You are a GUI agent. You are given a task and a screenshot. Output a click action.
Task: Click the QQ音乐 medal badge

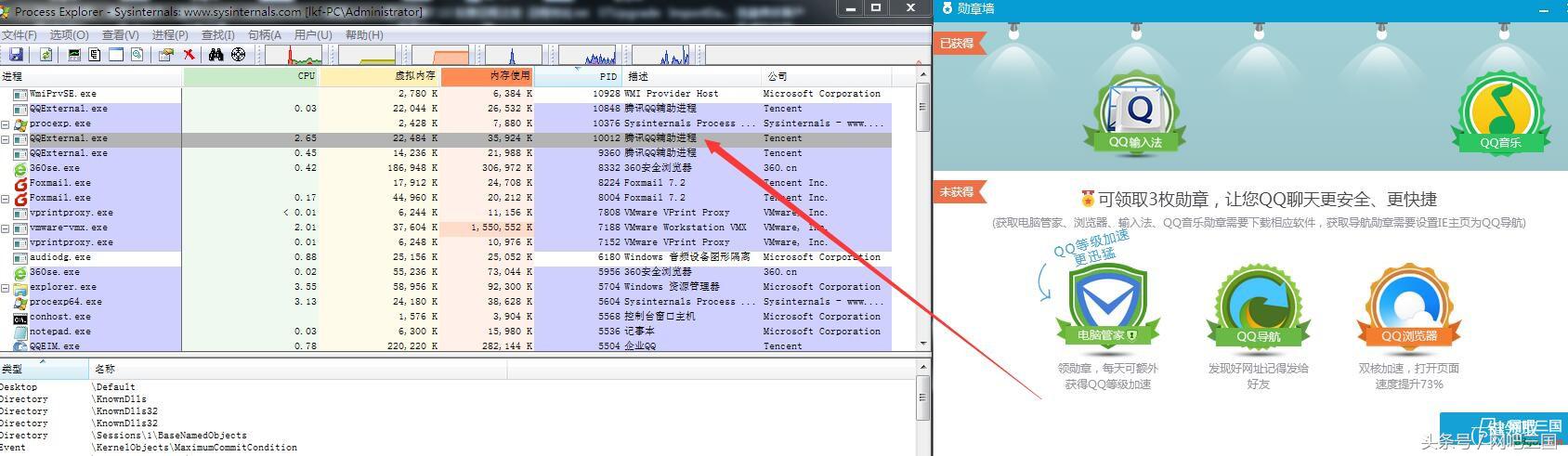[x=1500, y=115]
